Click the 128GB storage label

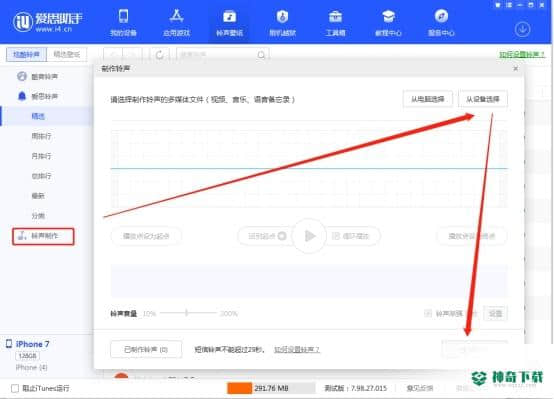[27, 356]
